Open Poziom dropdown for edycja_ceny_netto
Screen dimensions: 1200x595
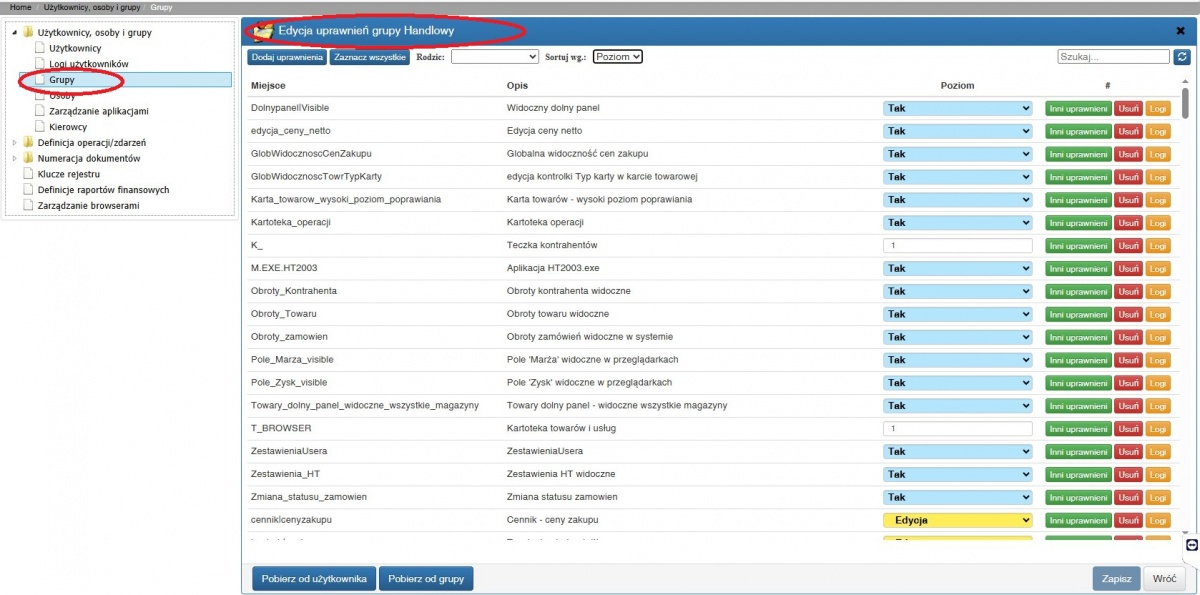click(957, 131)
